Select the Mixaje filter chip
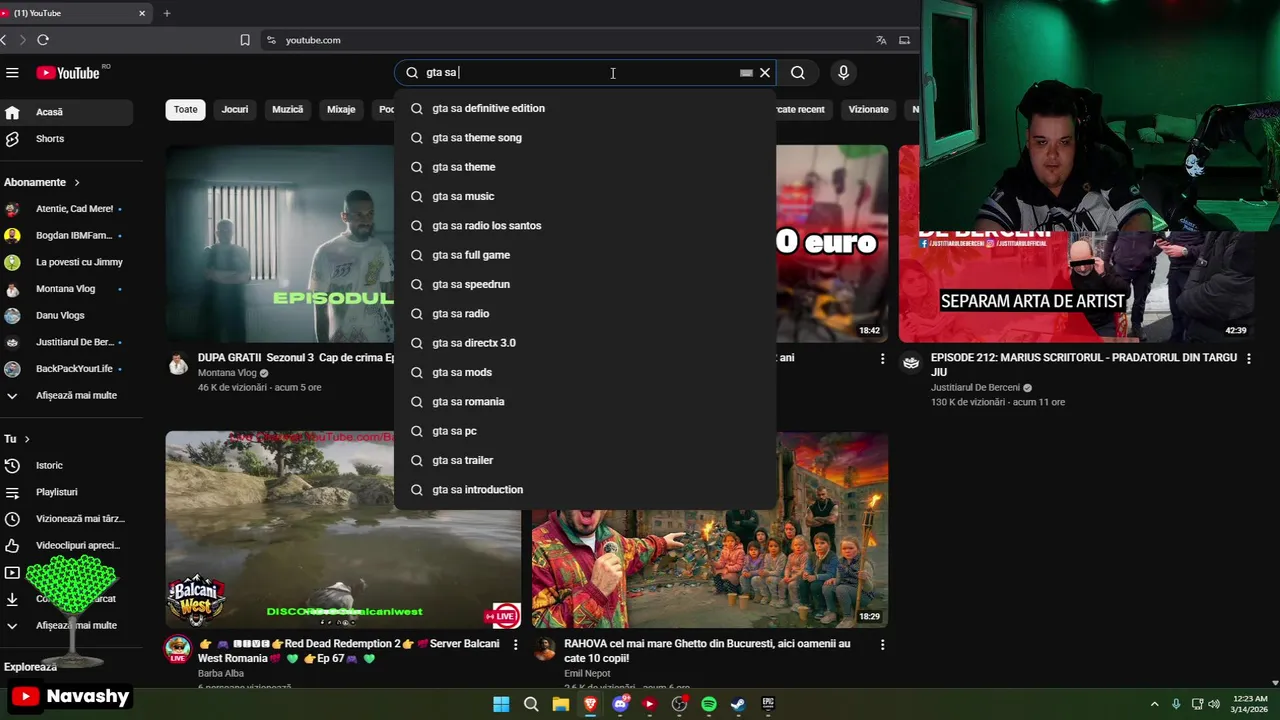The image size is (1280, 720). 341,110
